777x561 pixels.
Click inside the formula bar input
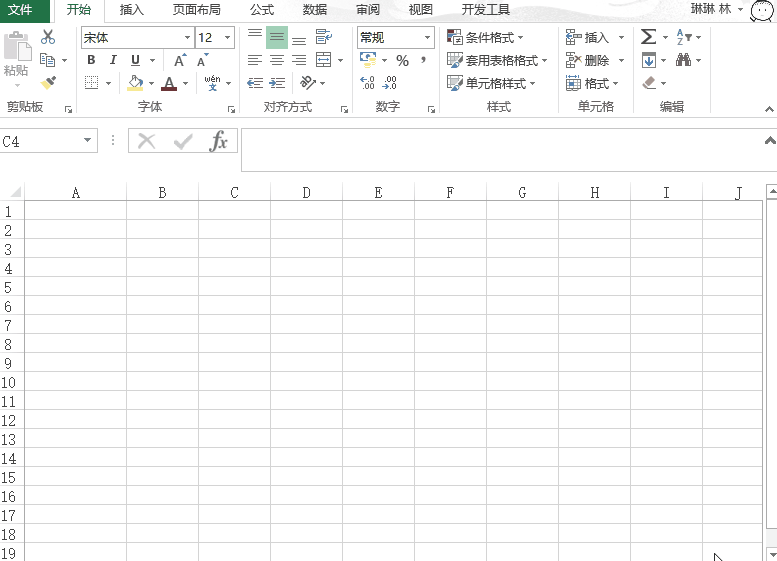point(501,150)
